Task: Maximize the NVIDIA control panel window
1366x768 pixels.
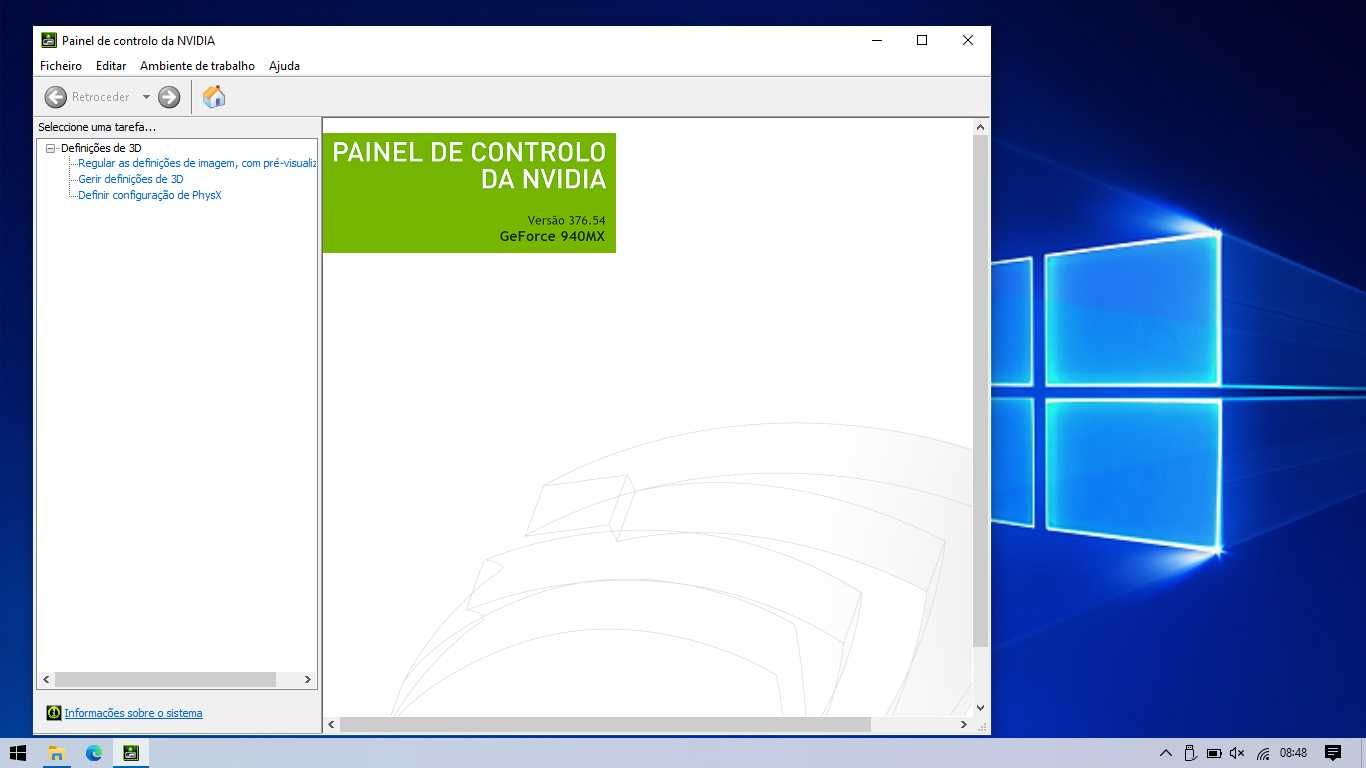Action: click(922, 41)
